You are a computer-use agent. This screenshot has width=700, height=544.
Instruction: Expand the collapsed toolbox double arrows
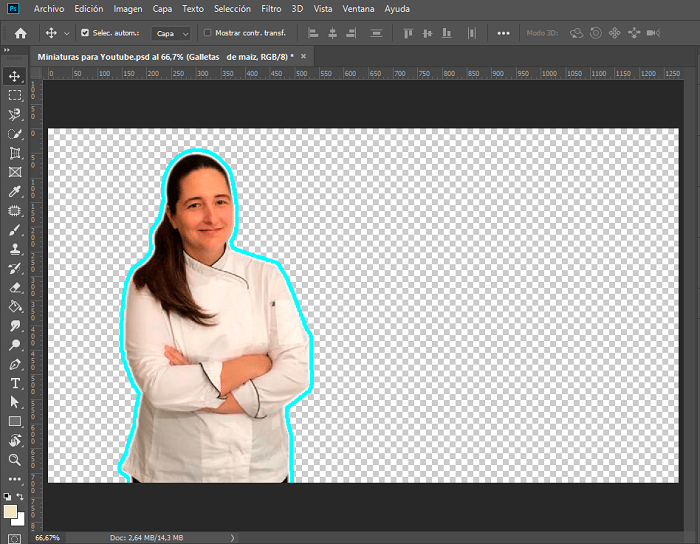[x=7, y=50]
